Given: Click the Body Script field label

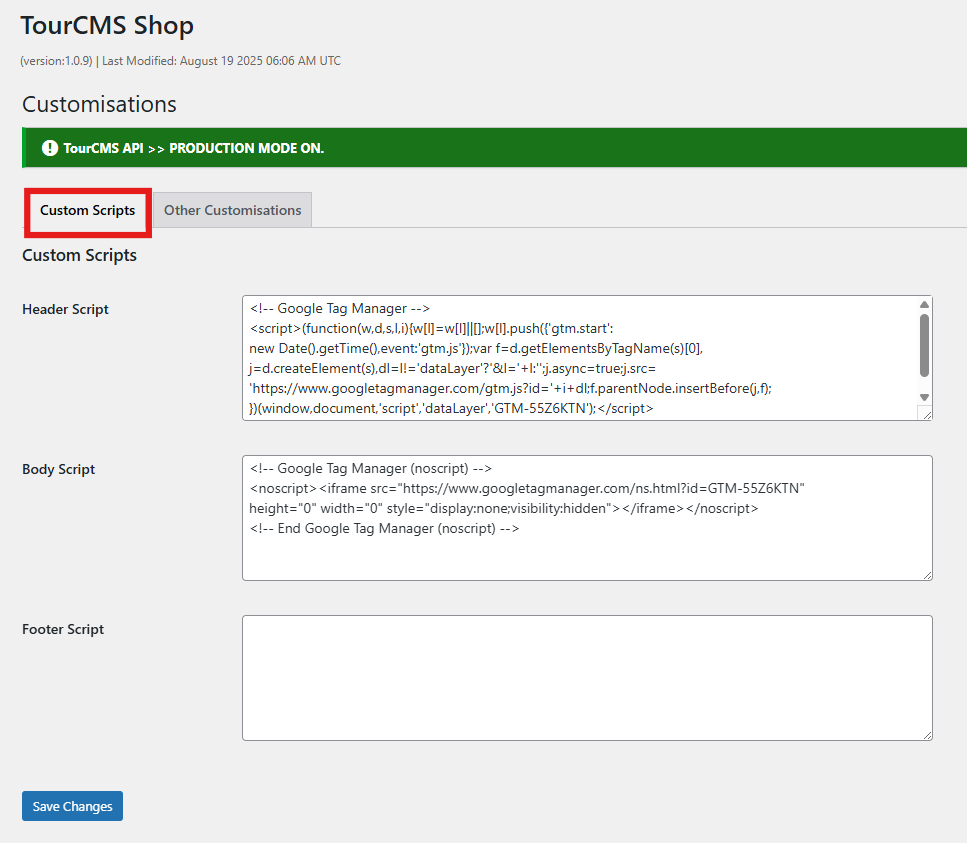Looking at the screenshot, I should pos(59,469).
